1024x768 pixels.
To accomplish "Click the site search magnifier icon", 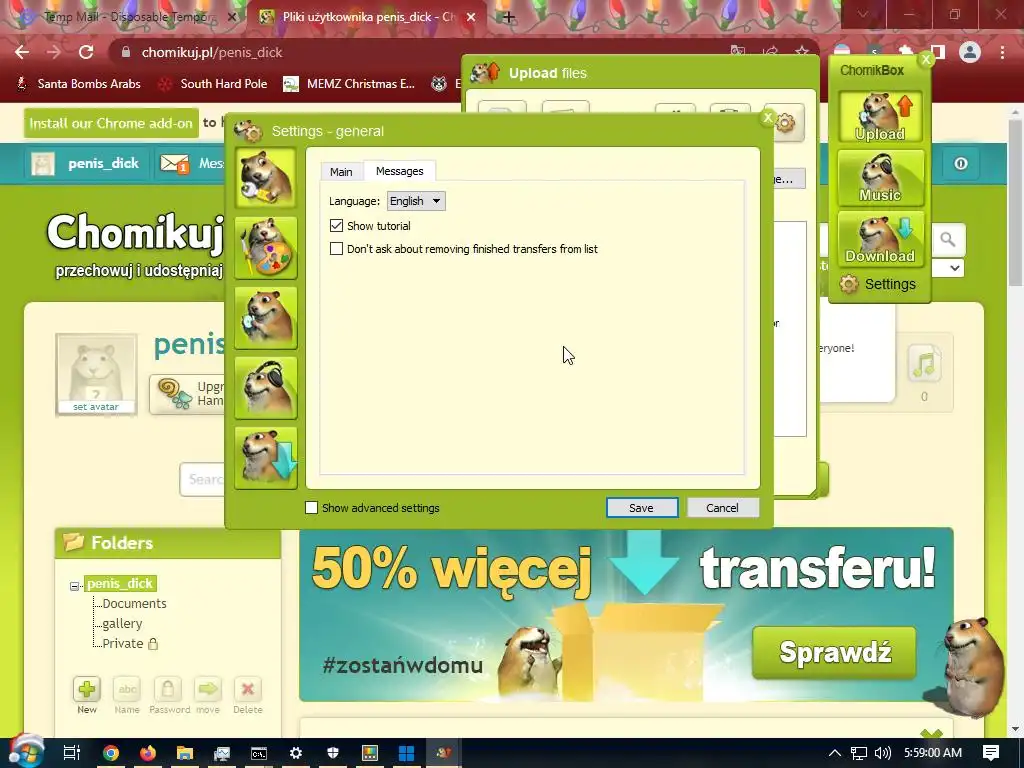I will 948,240.
